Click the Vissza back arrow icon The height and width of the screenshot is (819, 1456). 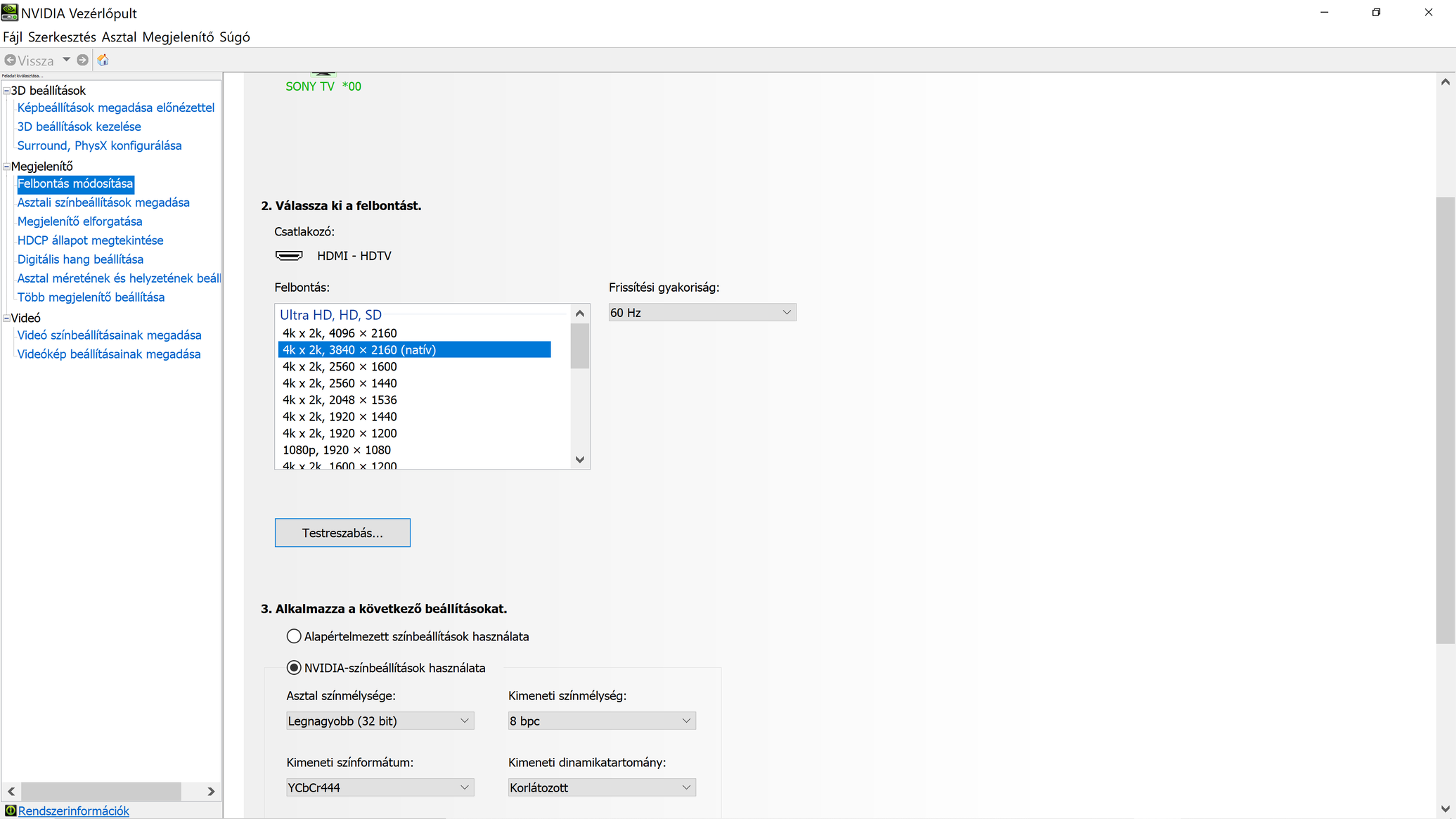(11, 60)
